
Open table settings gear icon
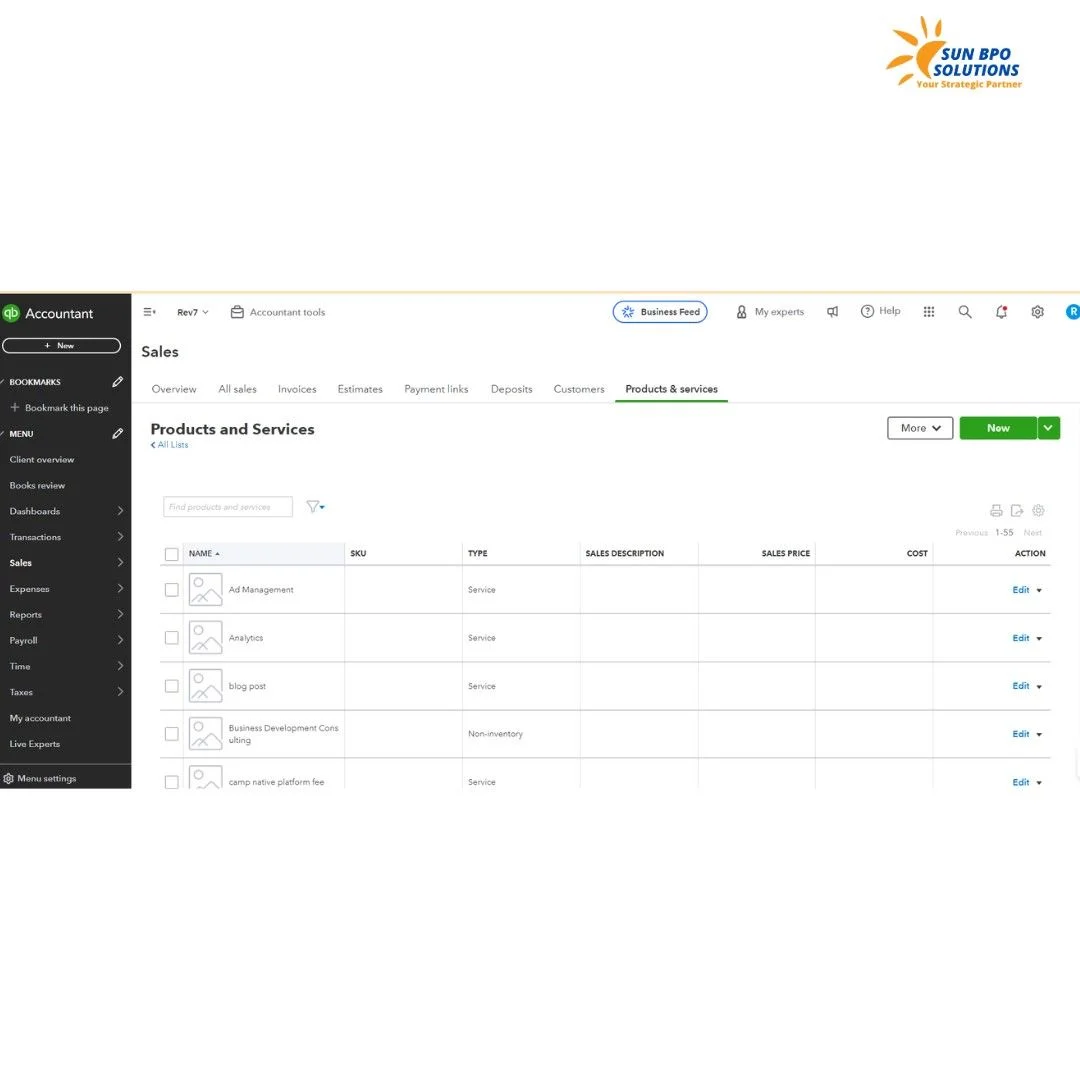tap(1038, 510)
